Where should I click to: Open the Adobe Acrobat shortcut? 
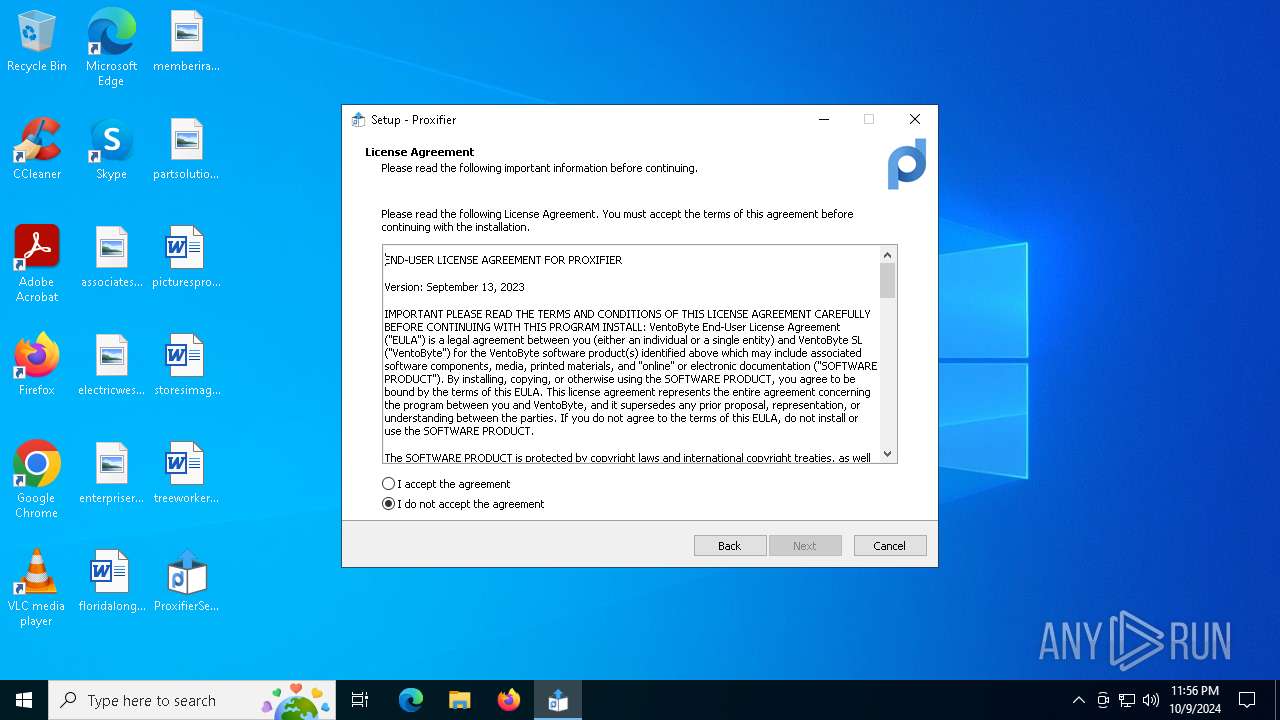tap(37, 263)
